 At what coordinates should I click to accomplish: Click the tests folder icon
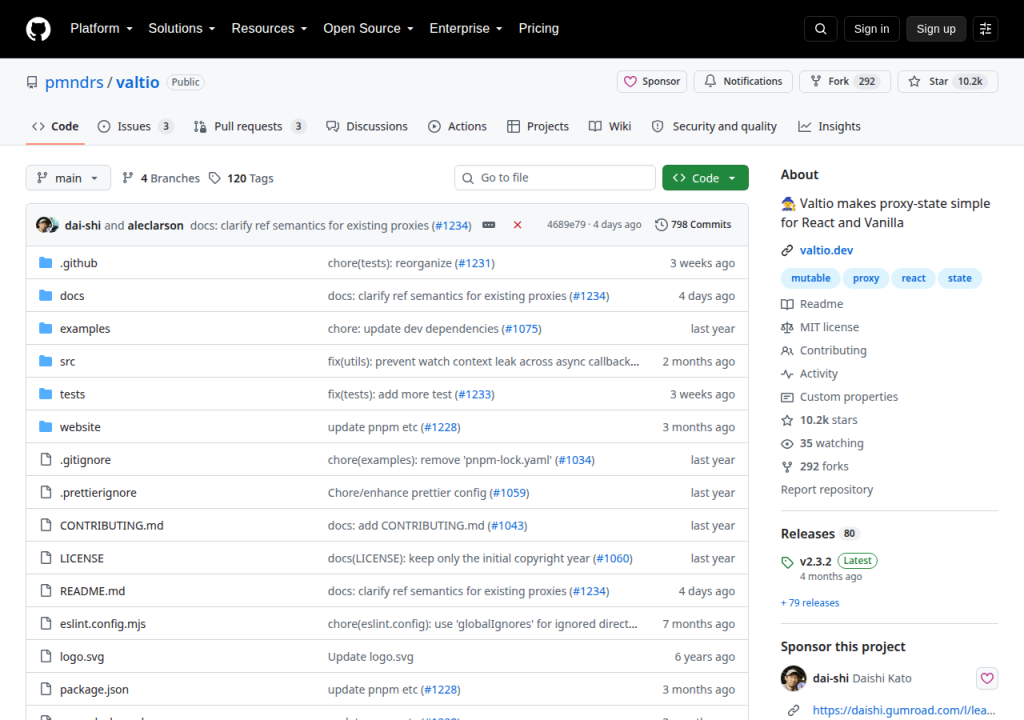[45, 394]
